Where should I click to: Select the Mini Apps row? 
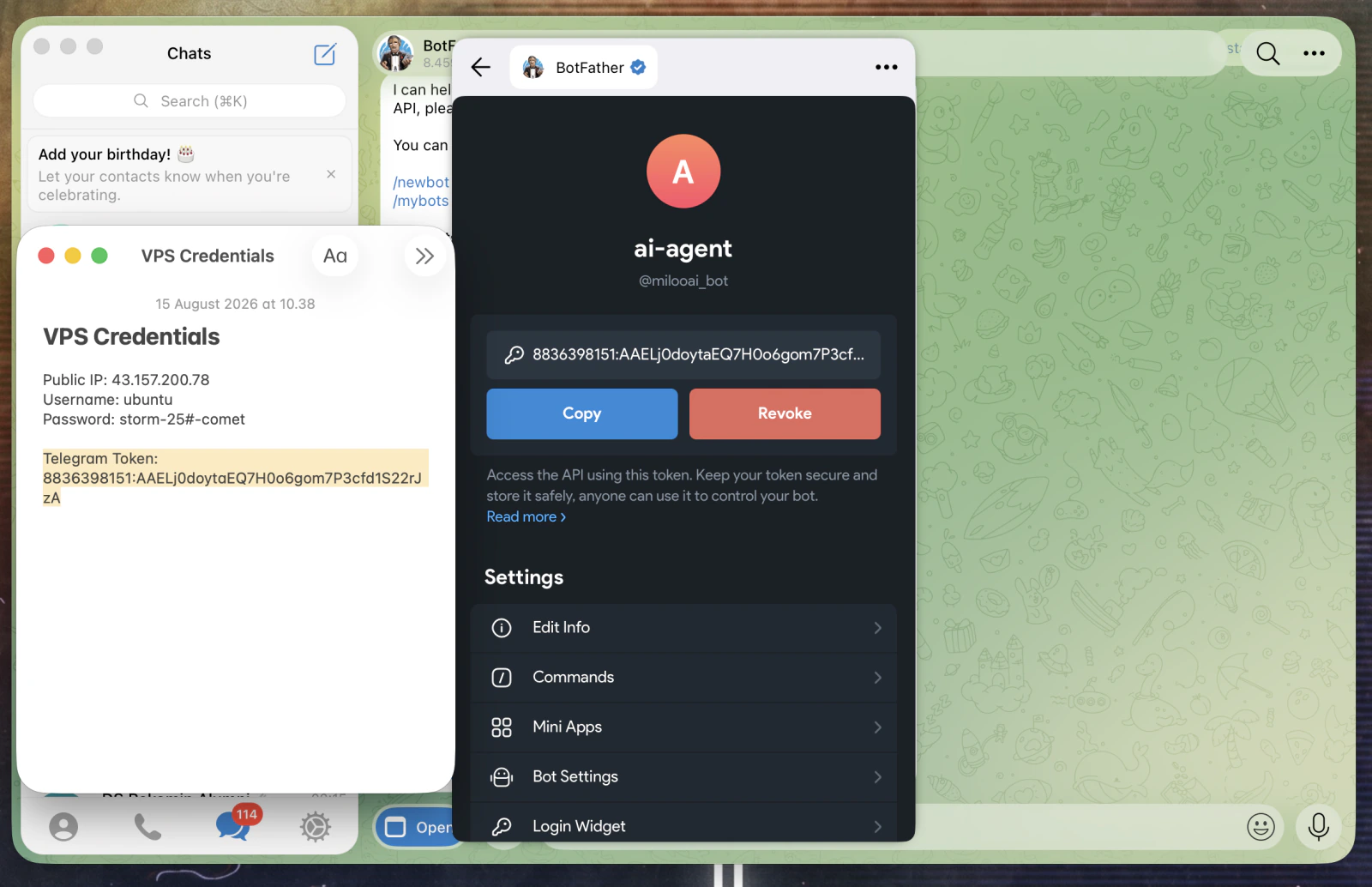coord(683,727)
